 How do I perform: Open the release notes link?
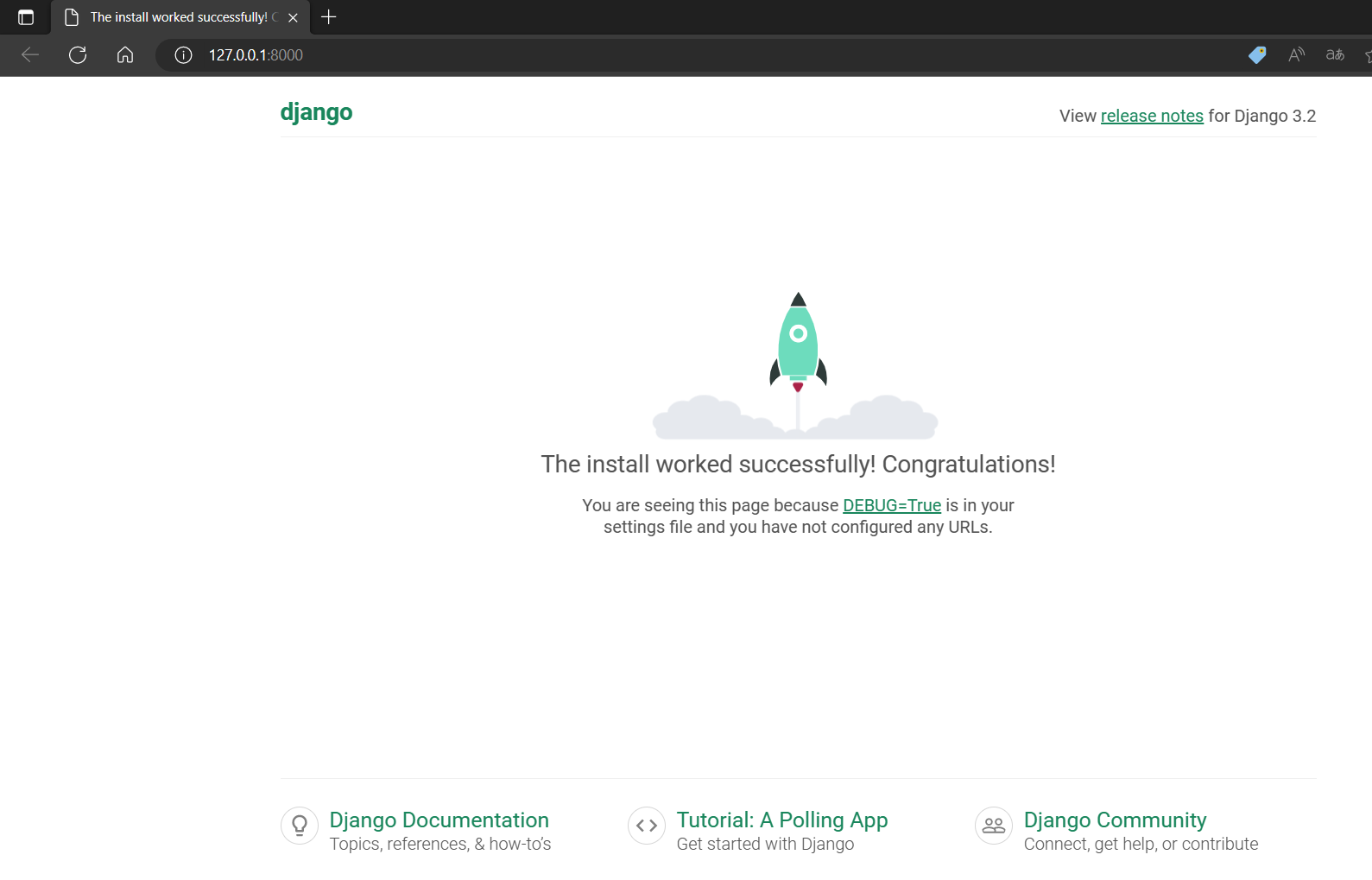click(1152, 116)
